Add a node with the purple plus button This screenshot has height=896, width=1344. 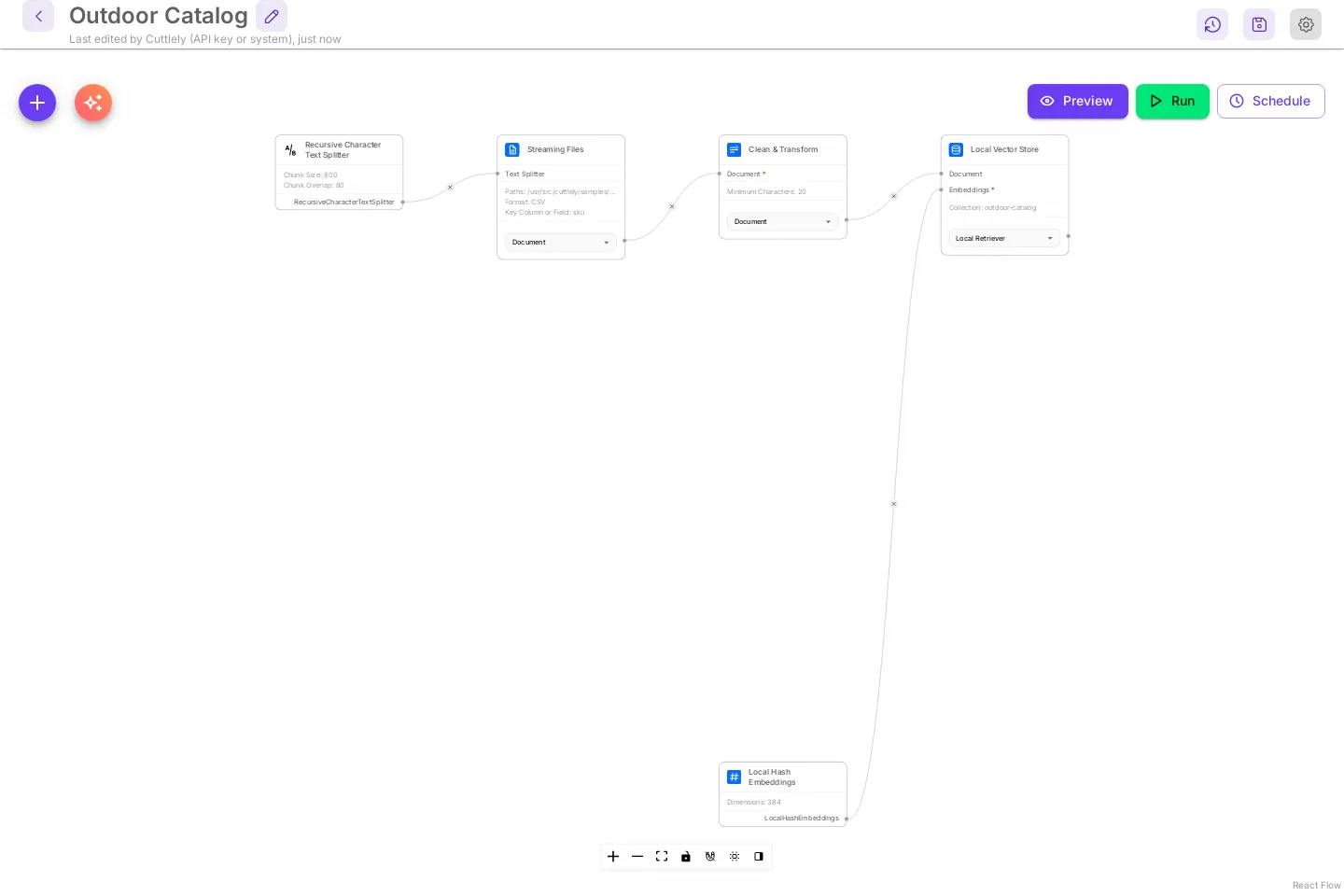click(37, 103)
